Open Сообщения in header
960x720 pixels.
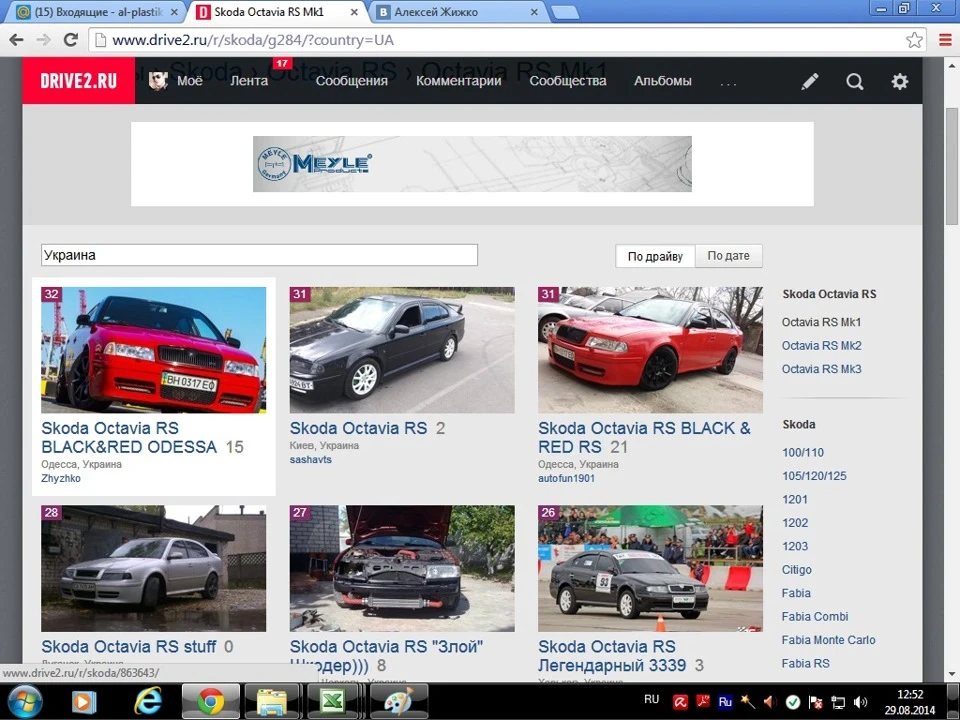(351, 81)
